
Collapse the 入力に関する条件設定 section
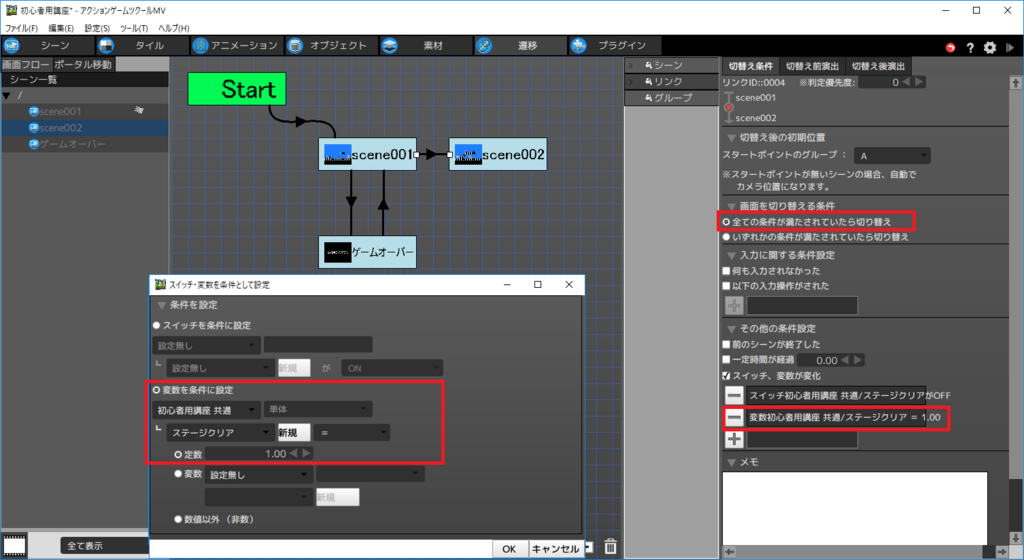[731, 255]
